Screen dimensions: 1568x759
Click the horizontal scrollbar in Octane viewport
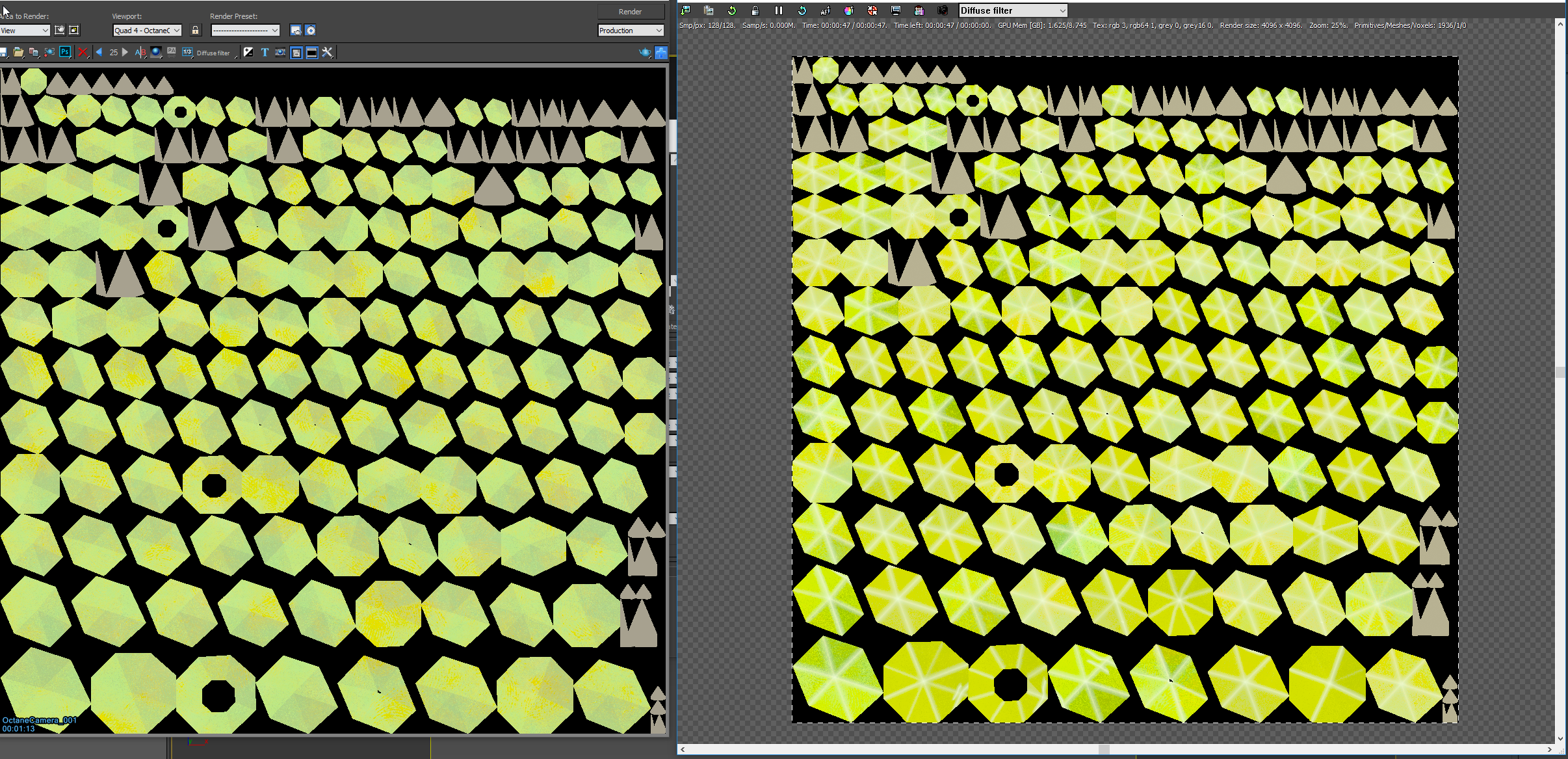(x=1104, y=749)
